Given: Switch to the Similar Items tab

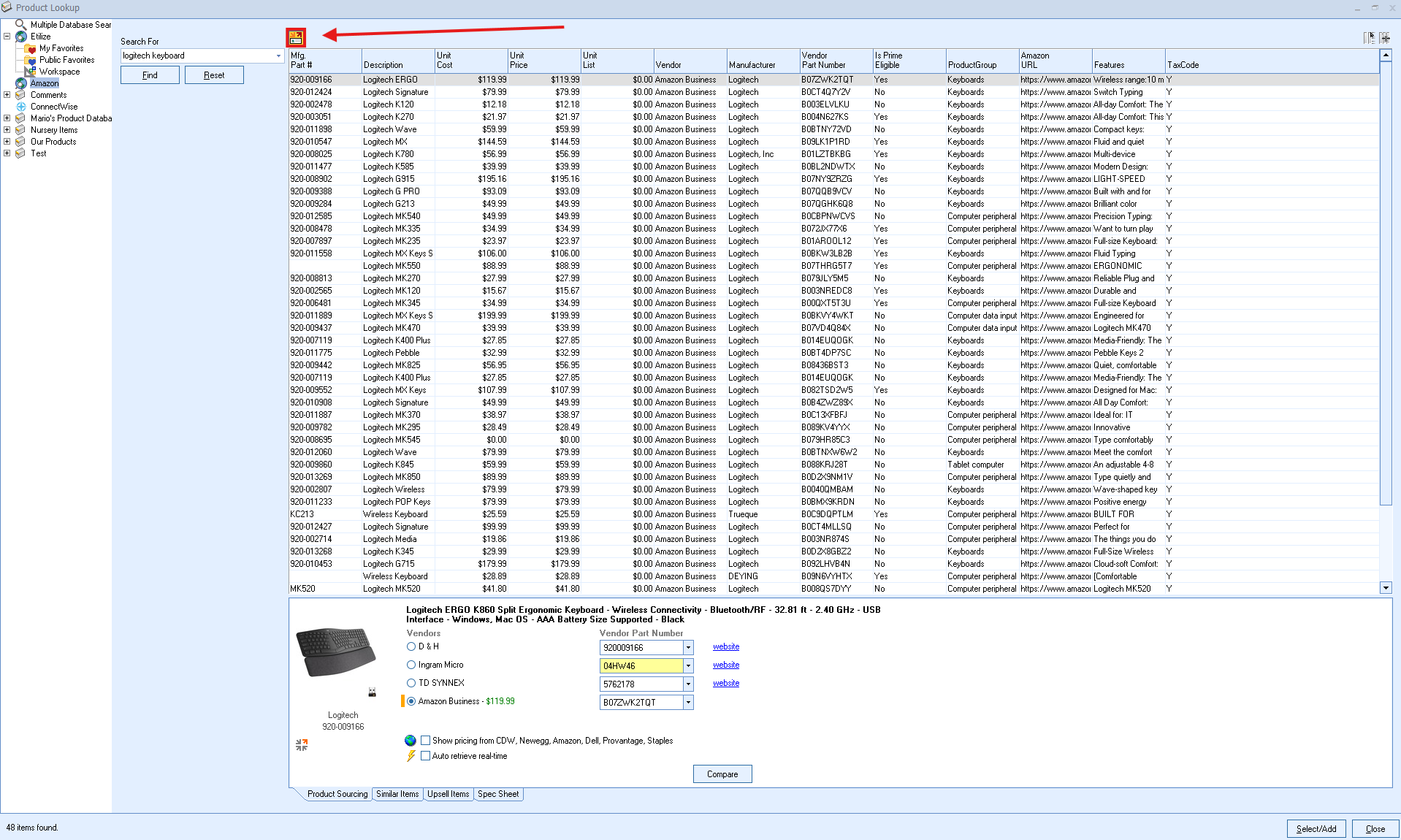Looking at the screenshot, I should tap(397, 794).
